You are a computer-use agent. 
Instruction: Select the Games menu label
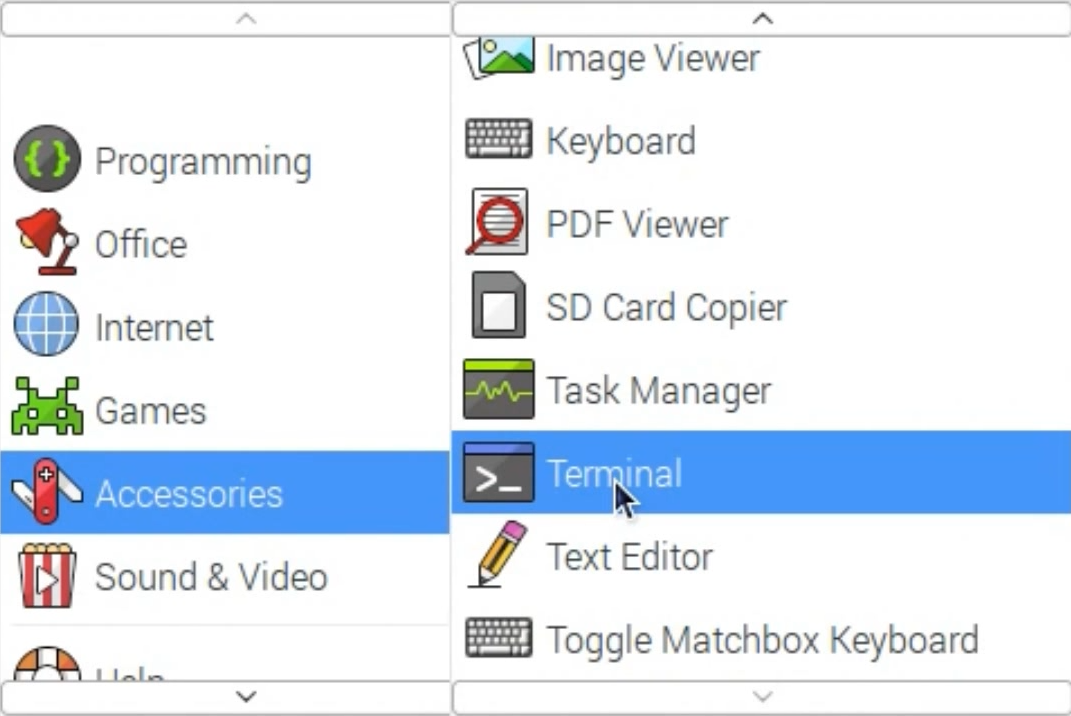[150, 410]
